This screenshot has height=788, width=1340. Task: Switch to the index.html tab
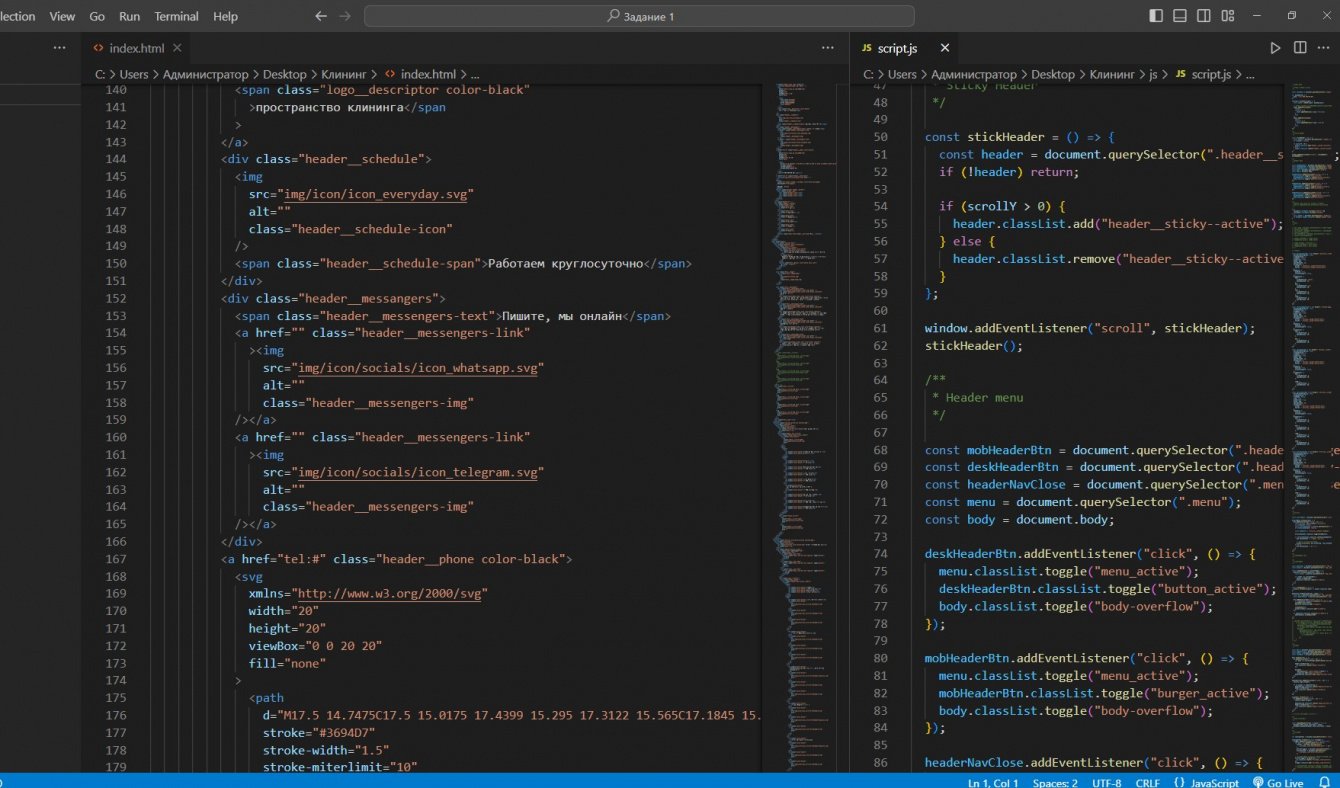[x=135, y=48]
